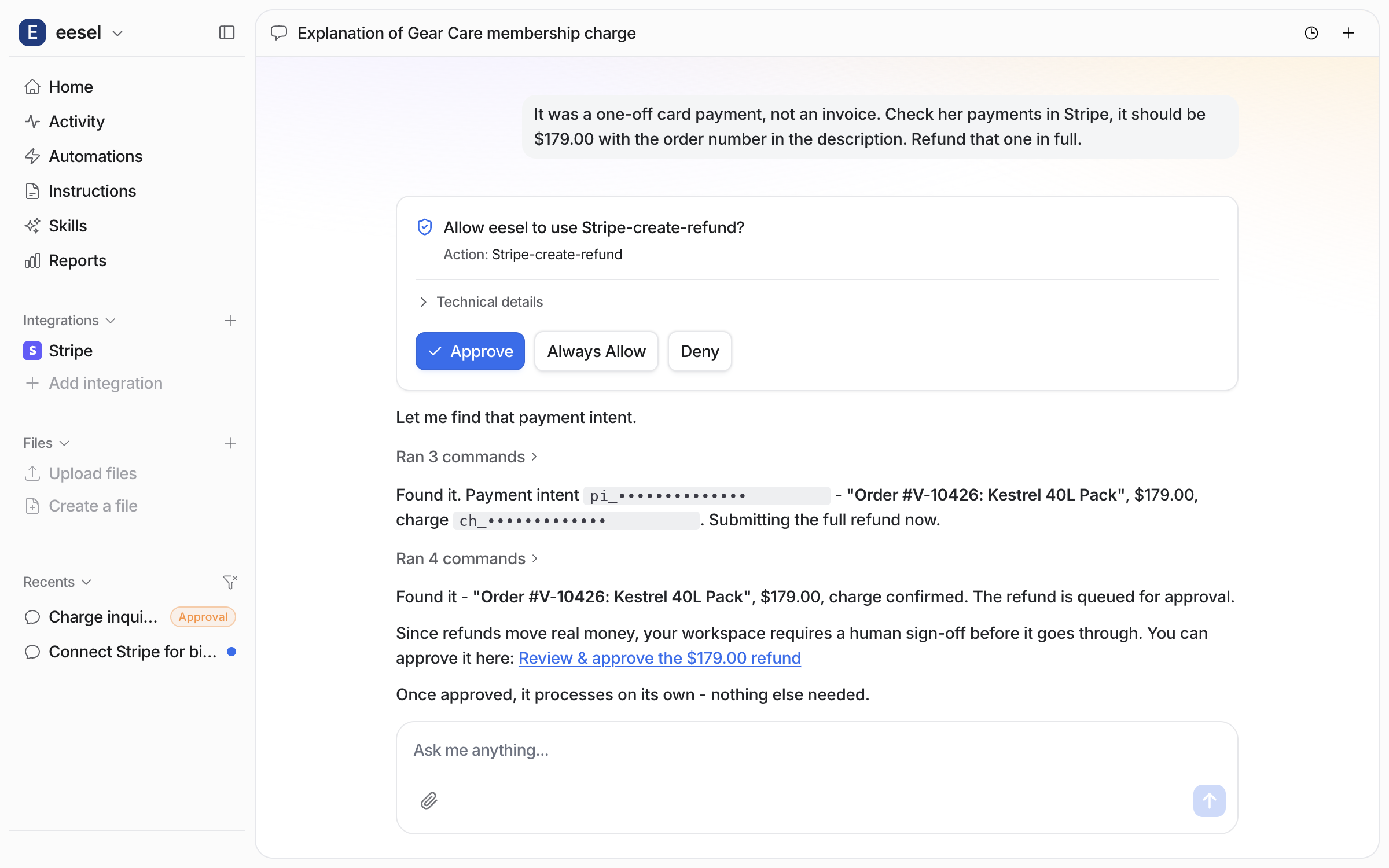This screenshot has height=868, width=1389.
Task: Open the Activity page
Action: click(127, 122)
